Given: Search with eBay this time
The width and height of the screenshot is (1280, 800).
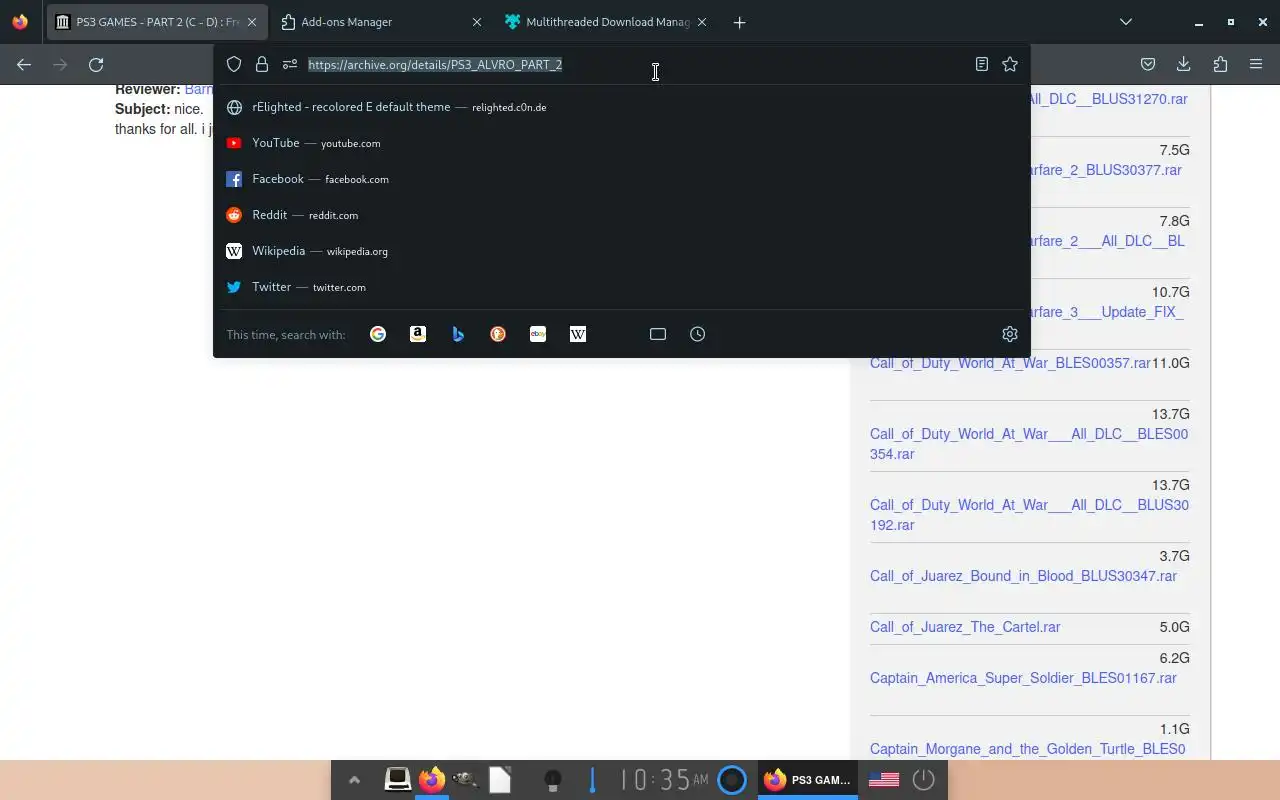Looking at the screenshot, I should point(538,334).
